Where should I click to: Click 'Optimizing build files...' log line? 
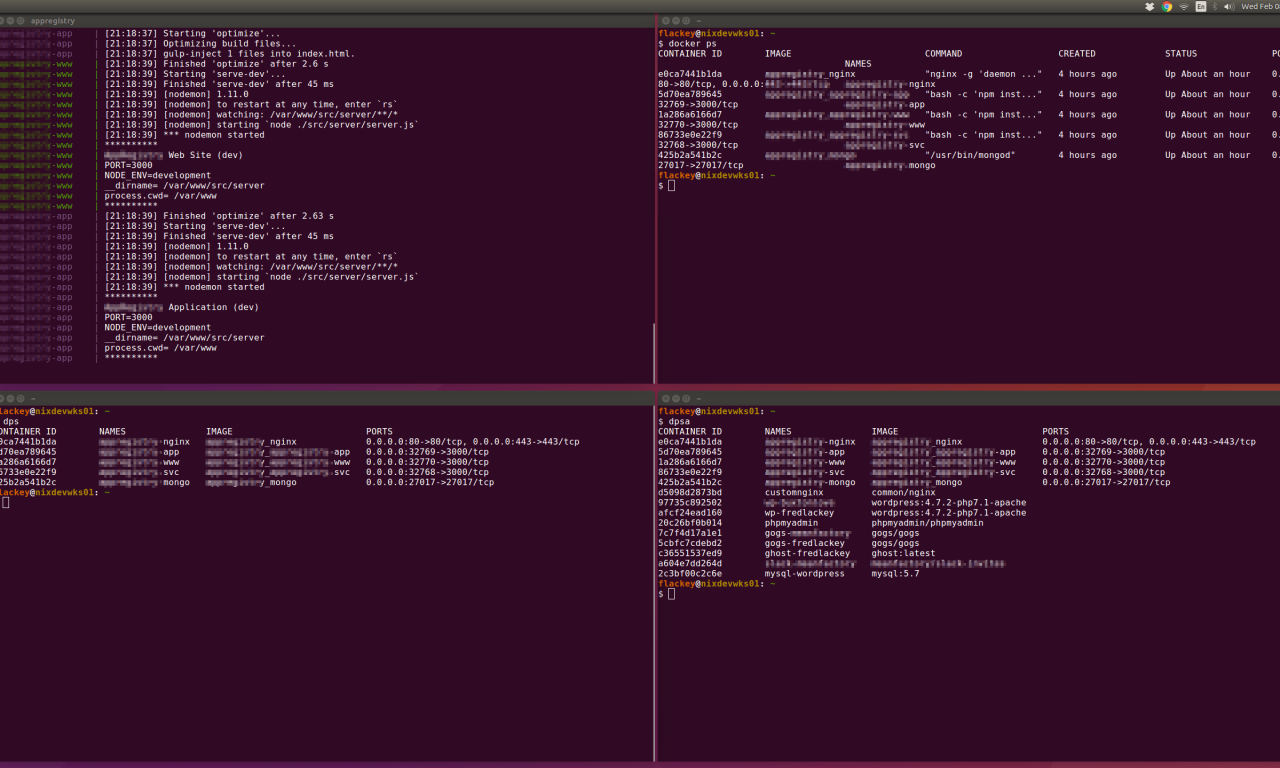(x=200, y=44)
